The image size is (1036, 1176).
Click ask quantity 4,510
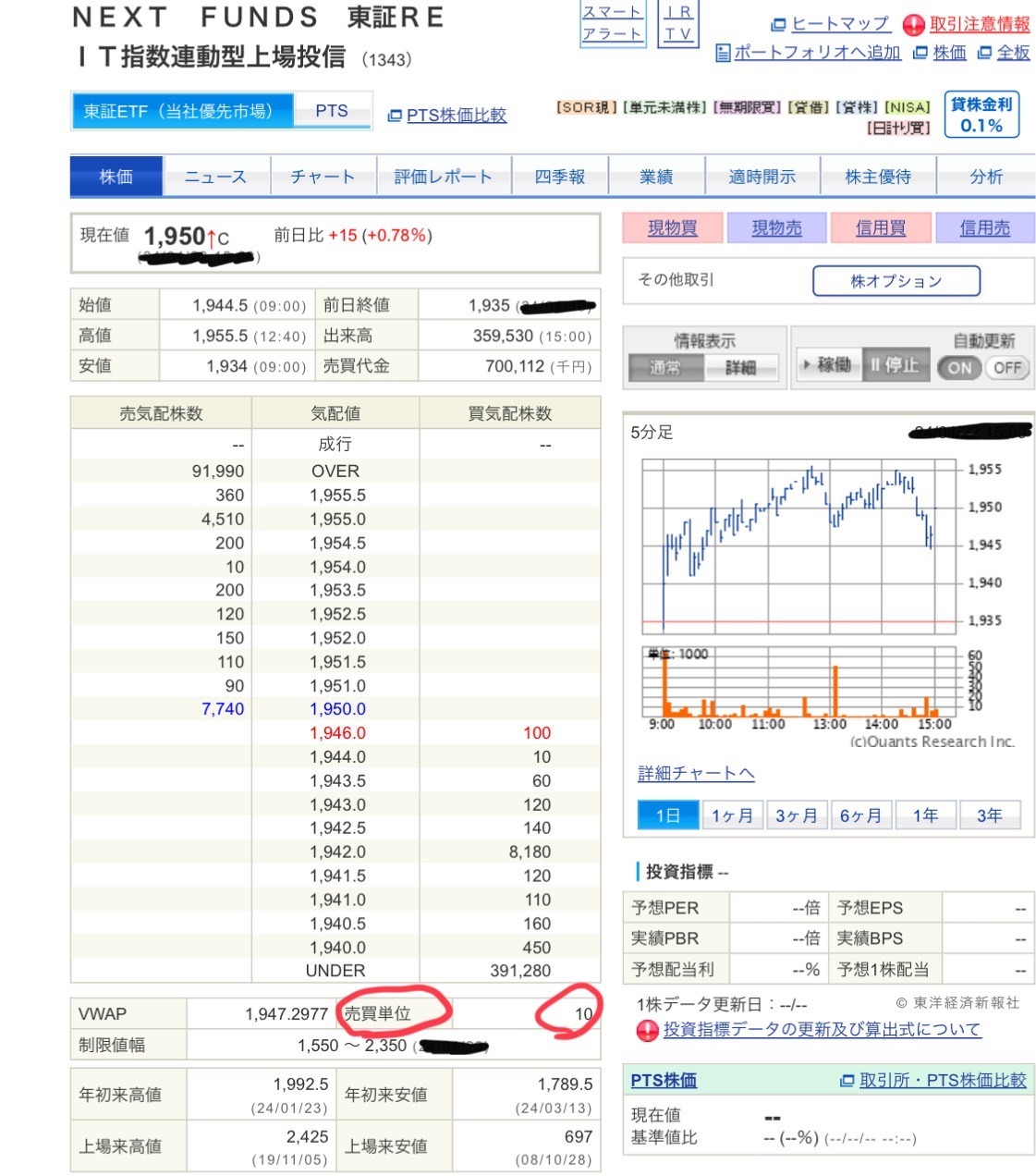click(x=223, y=520)
